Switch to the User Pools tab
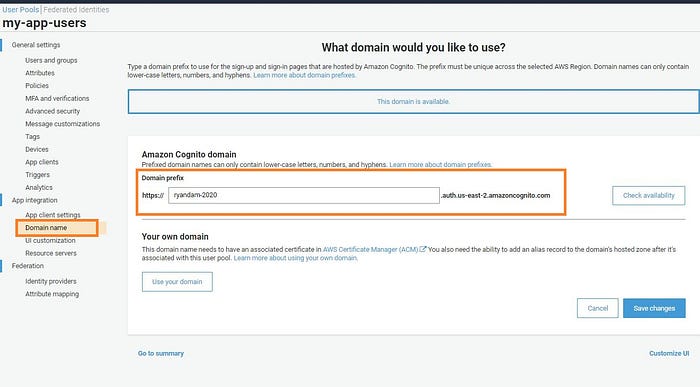The width and height of the screenshot is (700, 387). point(21,9)
